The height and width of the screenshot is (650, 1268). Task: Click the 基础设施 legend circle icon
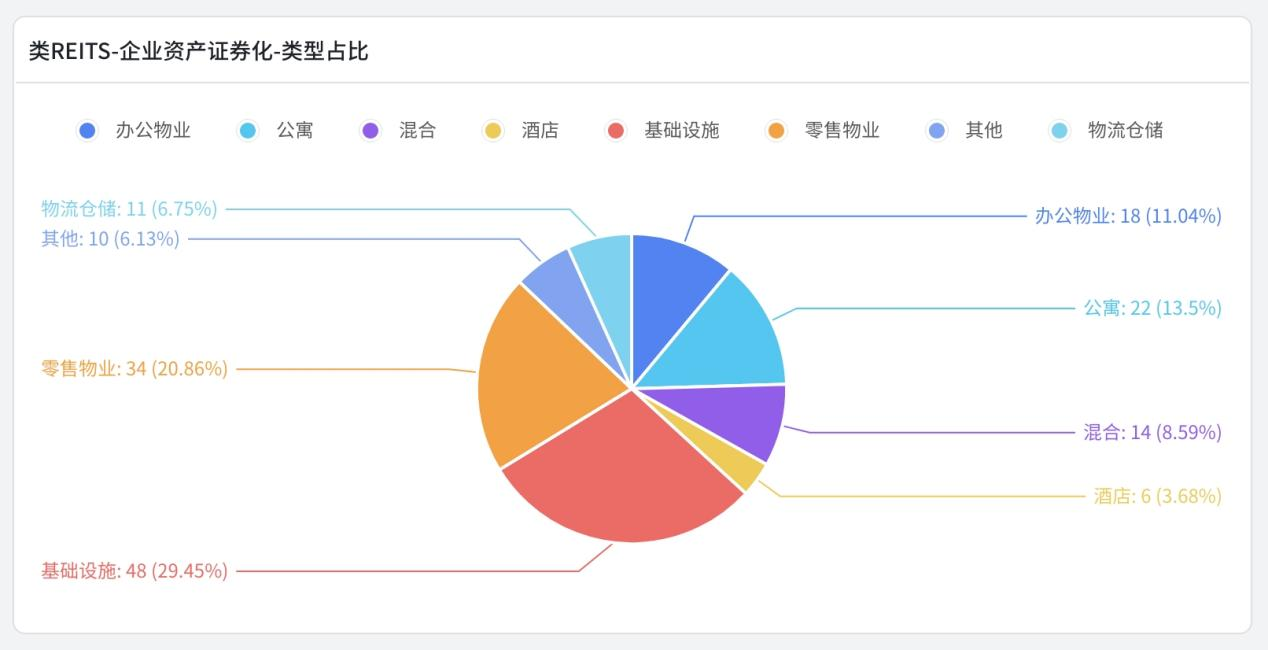[x=616, y=130]
